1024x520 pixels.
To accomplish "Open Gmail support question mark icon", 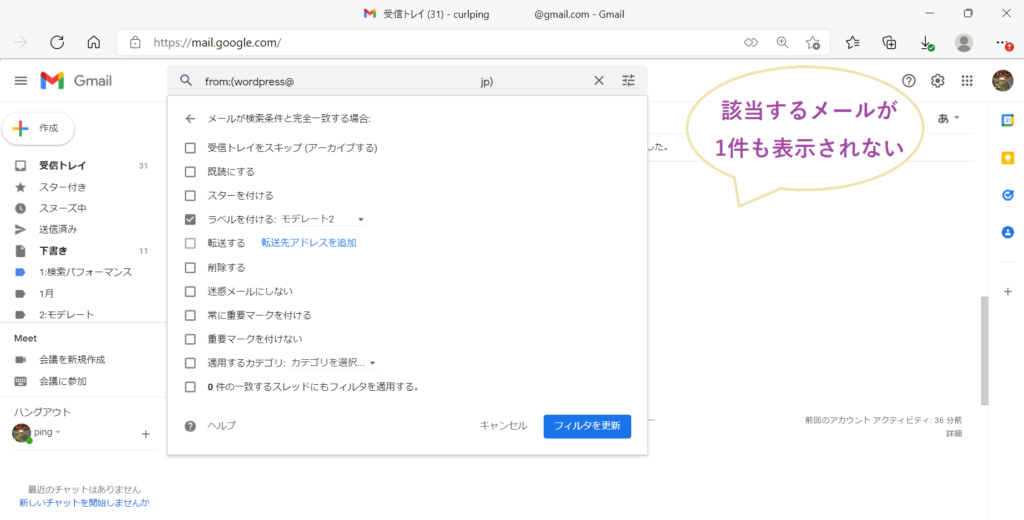I will click(x=909, y=80).
